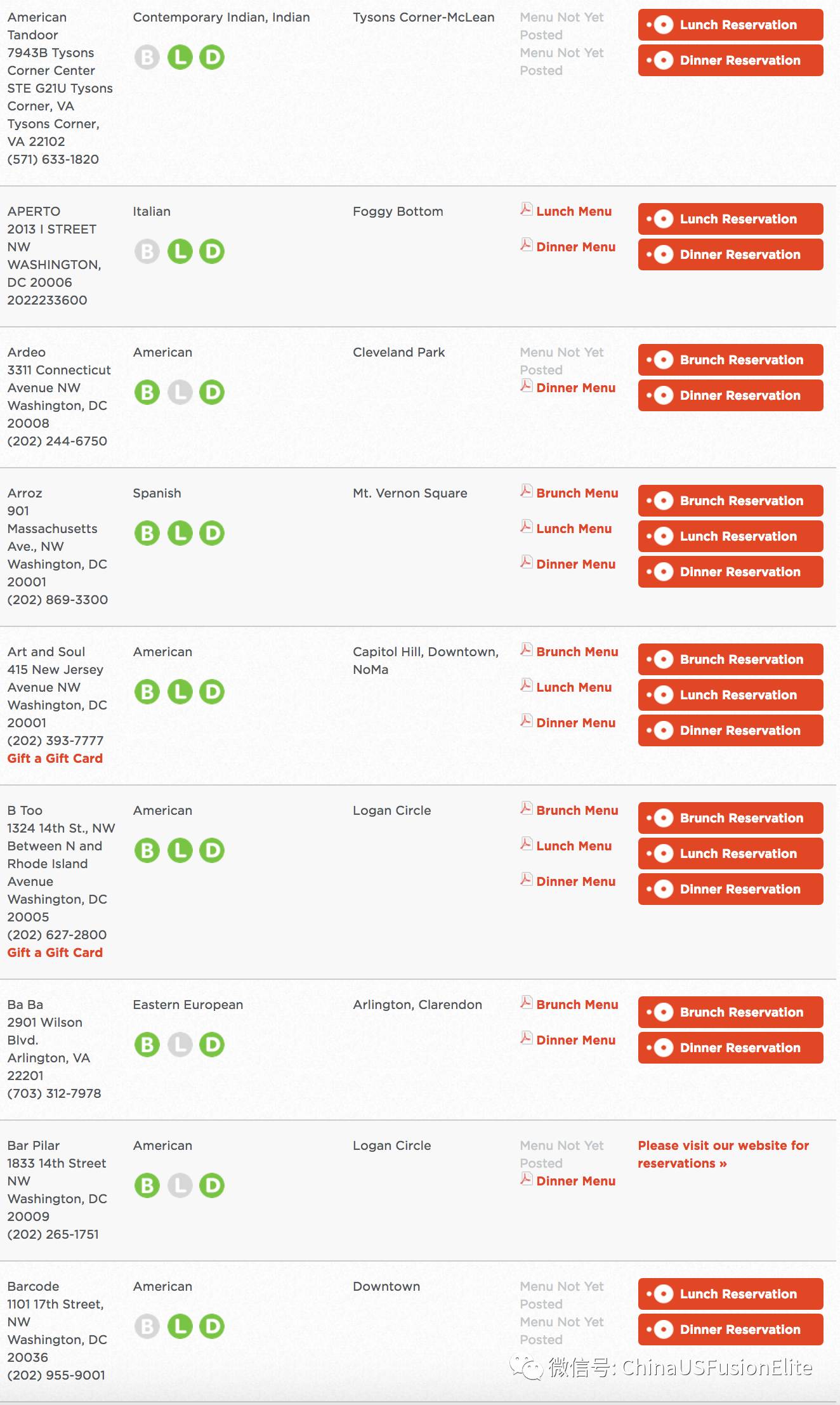
Task: Click the PDF icon beside Arroz Brunch Menu
Action: [x=526, y=491]
